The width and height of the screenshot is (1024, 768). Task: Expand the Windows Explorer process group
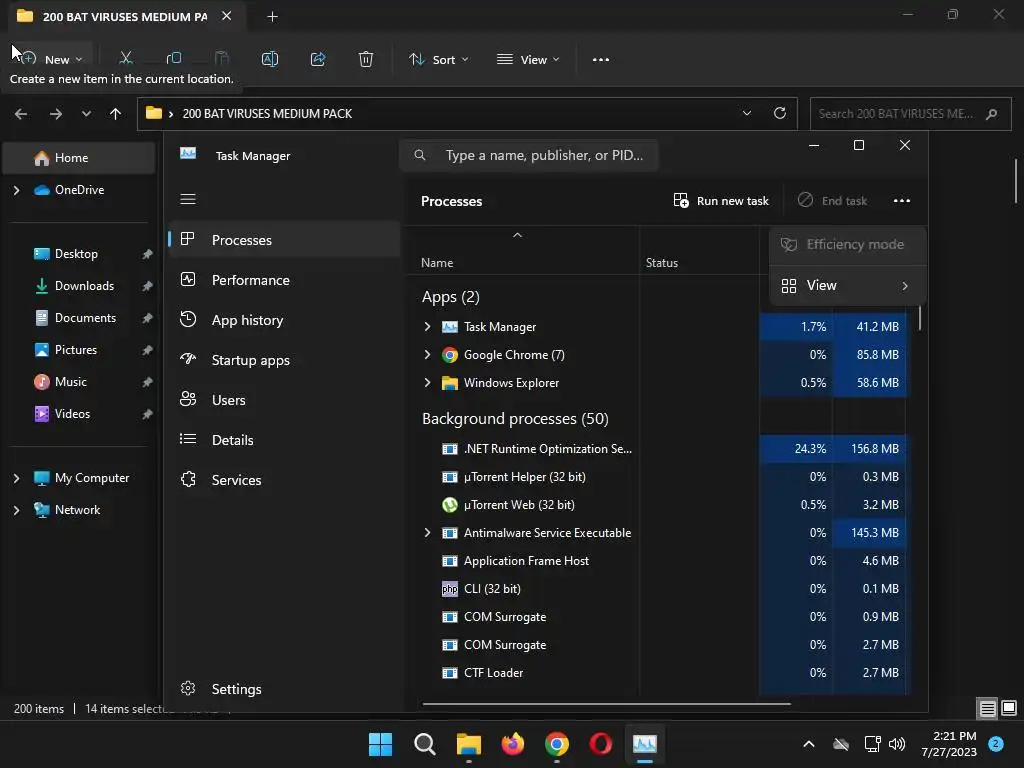coord(427,383)
